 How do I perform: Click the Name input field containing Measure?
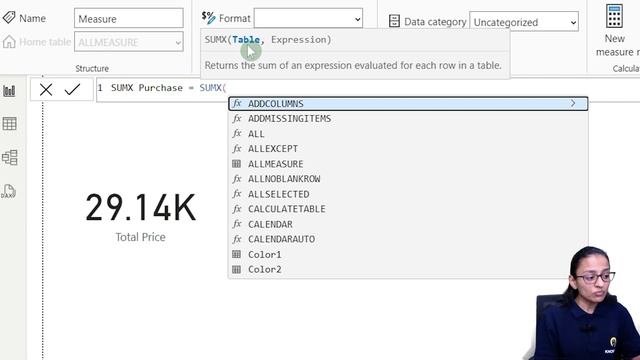[x=129, y=18]
